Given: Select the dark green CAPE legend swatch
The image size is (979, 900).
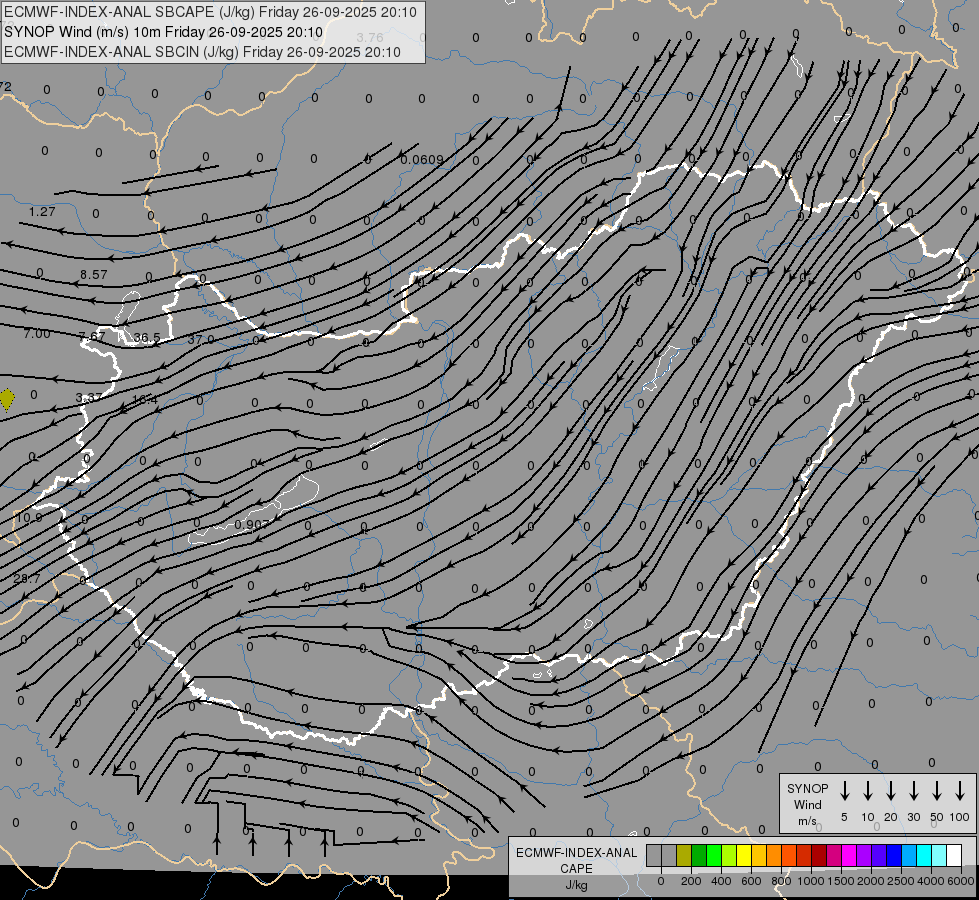Looking at the screenshot, I should [699, 856].
